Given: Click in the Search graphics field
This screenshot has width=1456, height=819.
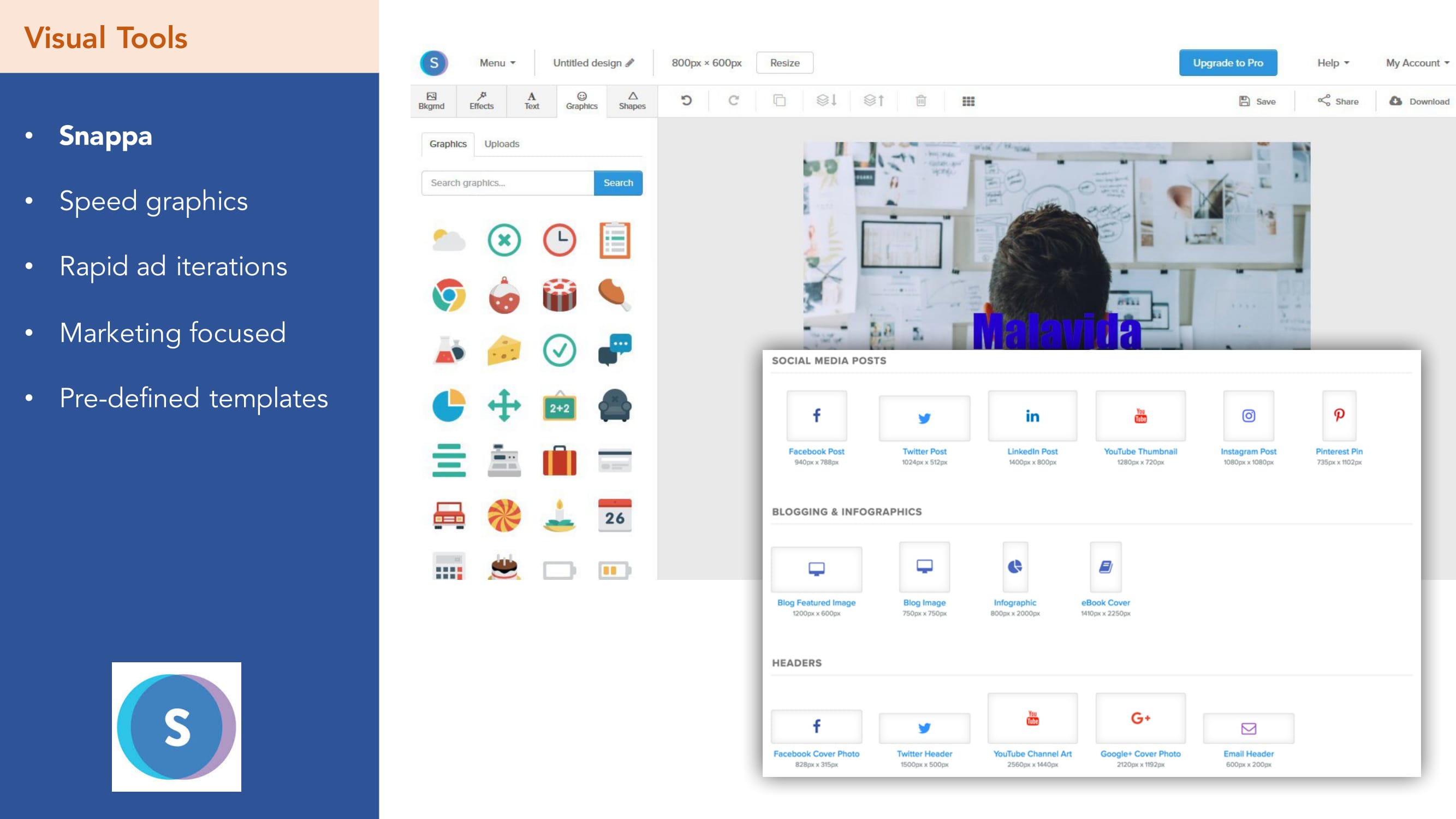Looking at the screenshot, I should (507, 182).
